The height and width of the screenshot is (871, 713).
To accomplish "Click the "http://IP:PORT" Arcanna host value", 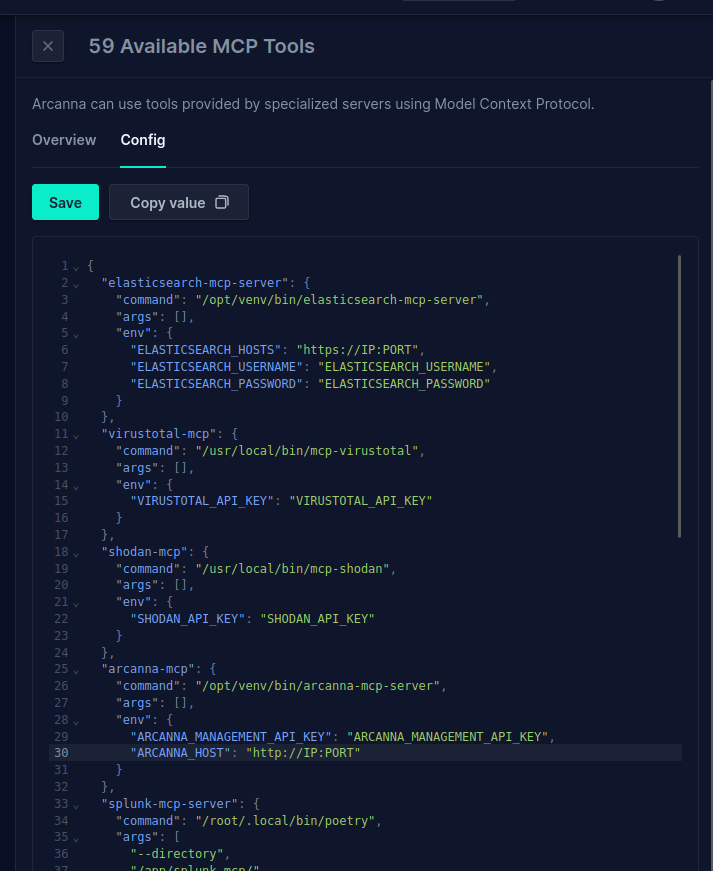I will click(x=303, y=753).
